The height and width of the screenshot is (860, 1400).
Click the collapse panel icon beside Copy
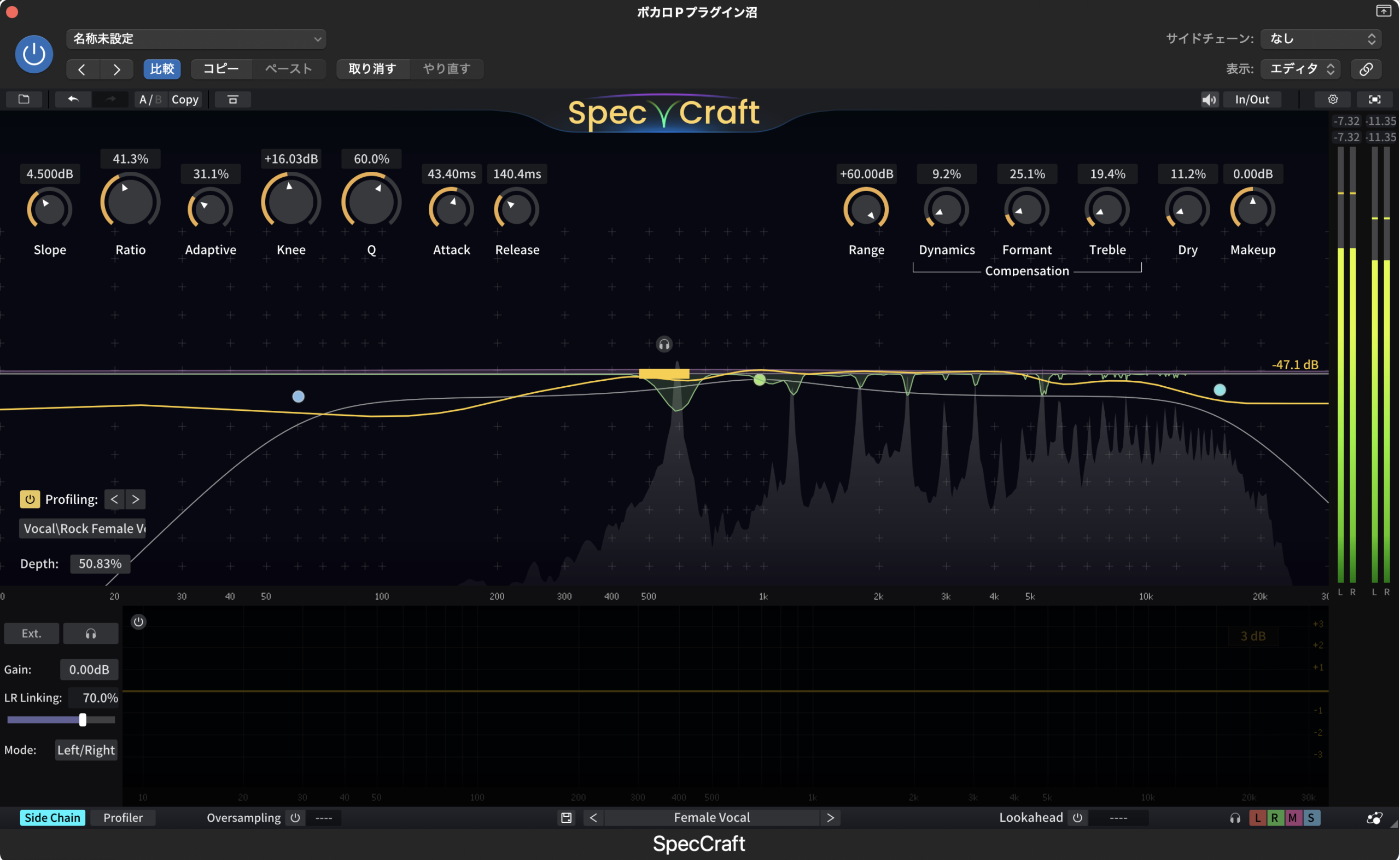click(x=232, y=100)
